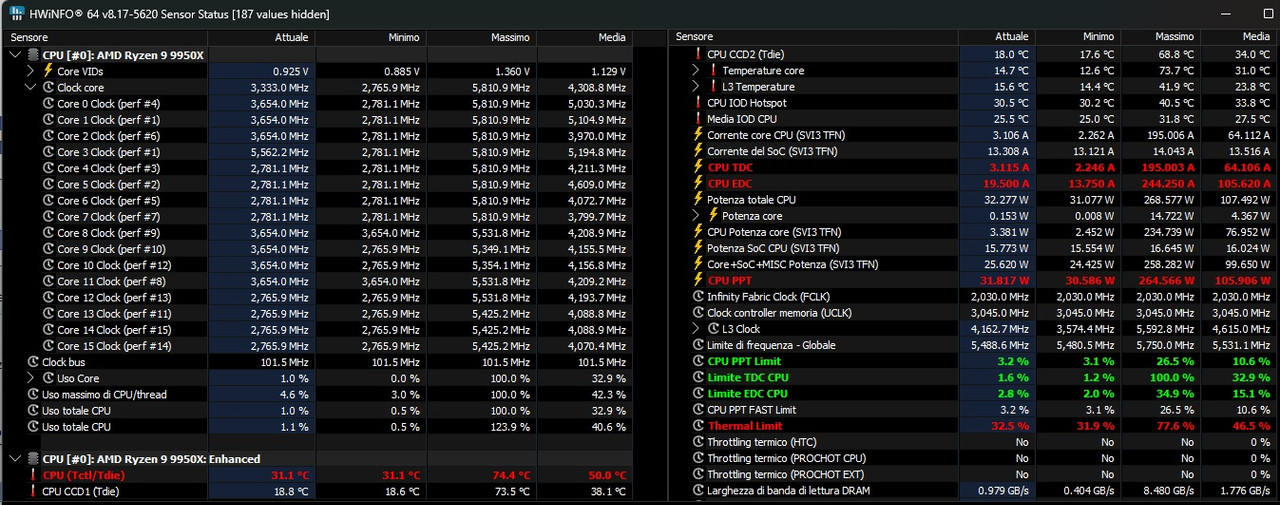Viewport: 1280px width, 505px height.
Task: Click the icon beside Uso massimo di CPU/thread
Action: (33, 394)
